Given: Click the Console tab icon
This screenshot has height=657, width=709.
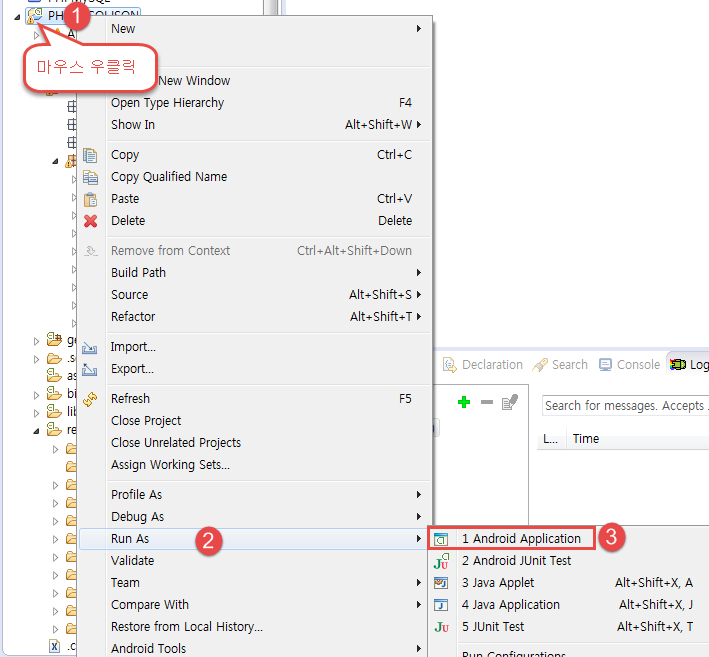Looking at the screenshot, I should pos(605,365).
